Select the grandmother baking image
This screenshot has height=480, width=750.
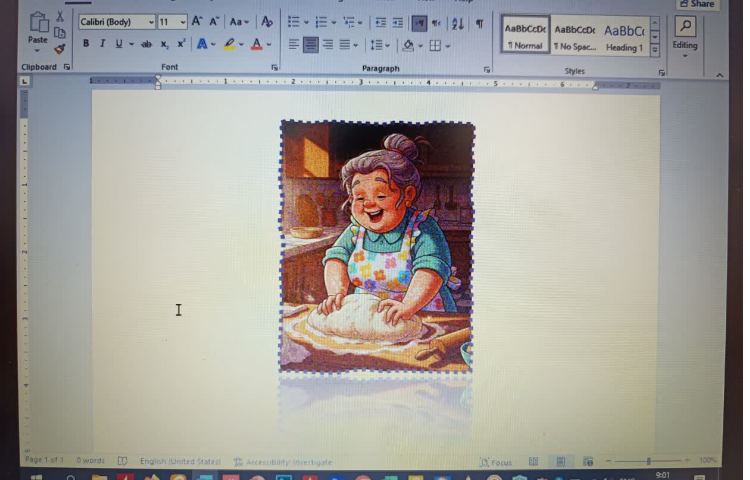pyautogui.click(x=376, y=245)
